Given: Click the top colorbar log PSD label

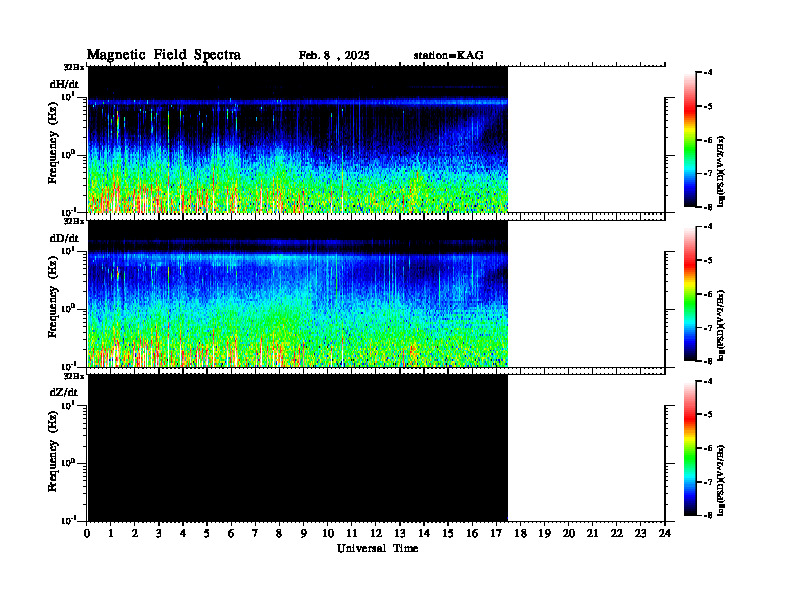Looking at the screenshot, I should click(721, 172).
